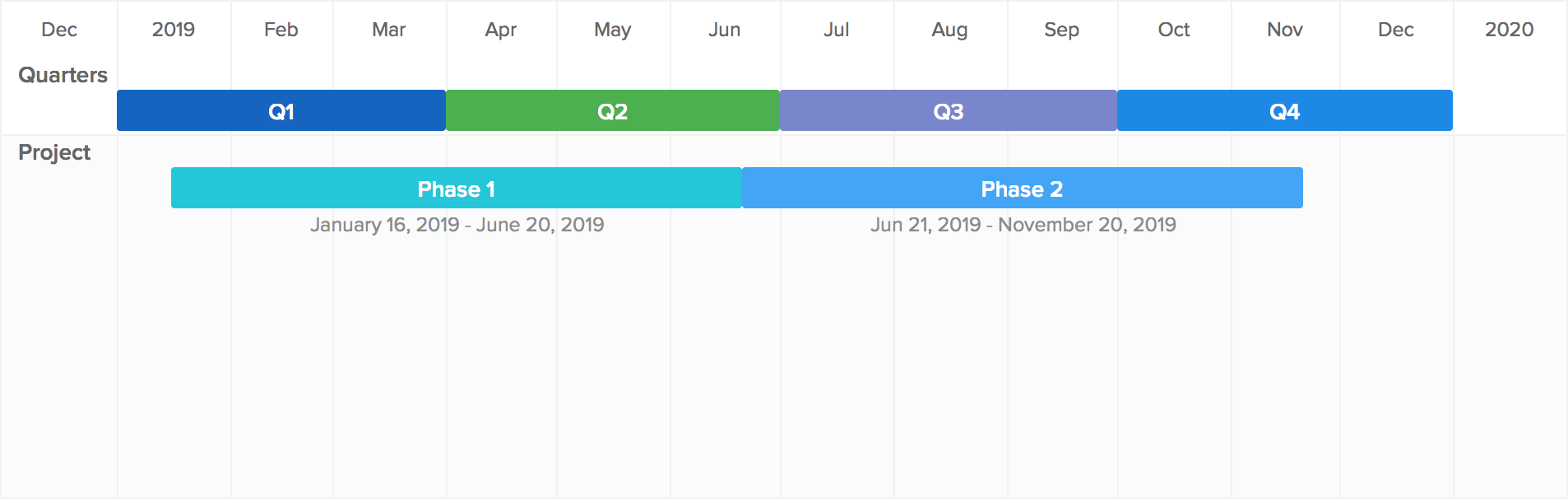
Task: Click the 2020 year header
Action: (x=1510, y=30)
